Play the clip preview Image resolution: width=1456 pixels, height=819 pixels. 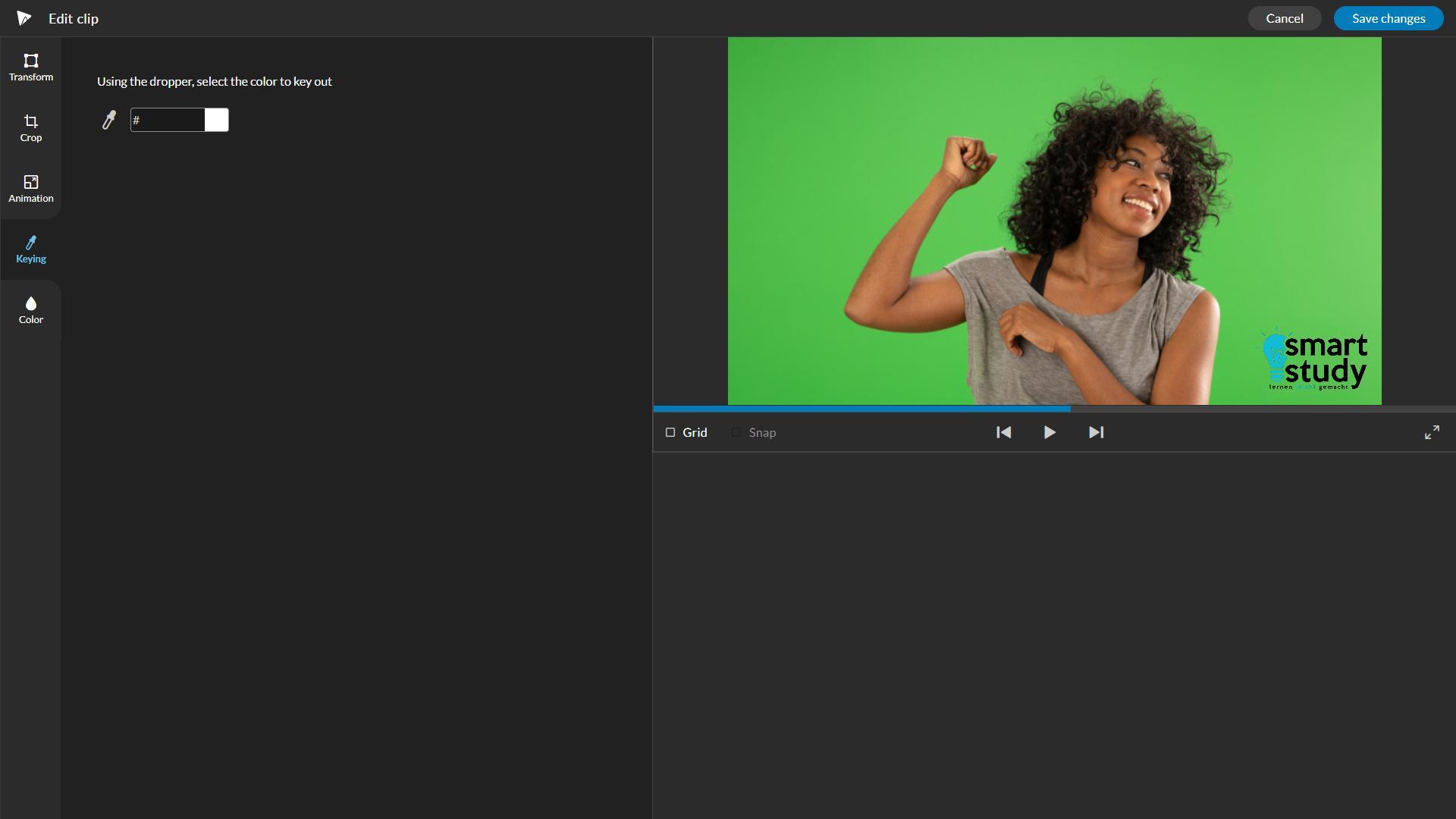1050,432
